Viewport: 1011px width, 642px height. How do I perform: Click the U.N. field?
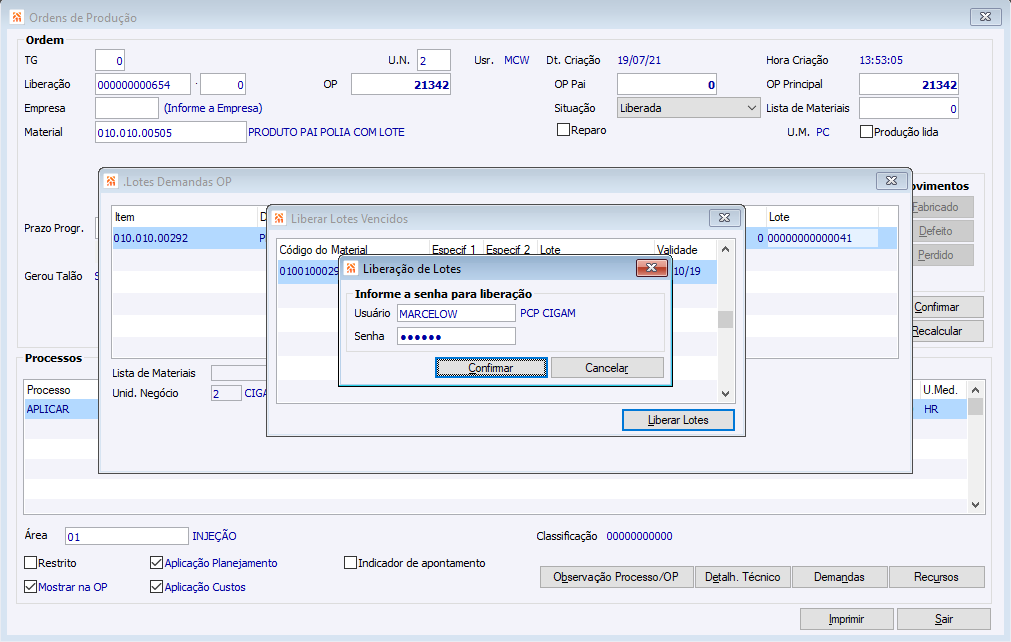click(434, 61)
